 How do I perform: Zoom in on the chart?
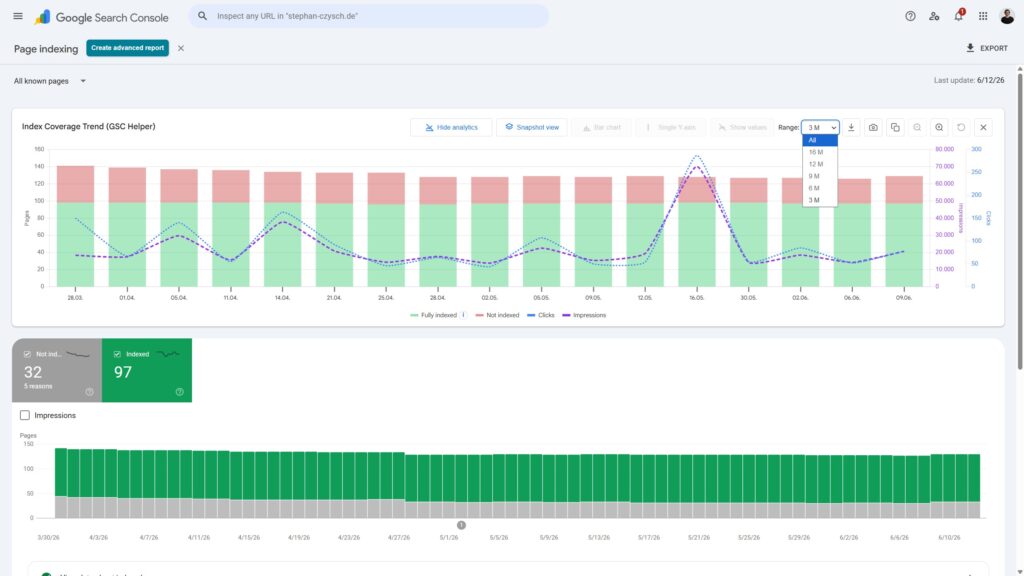(939, 127)
